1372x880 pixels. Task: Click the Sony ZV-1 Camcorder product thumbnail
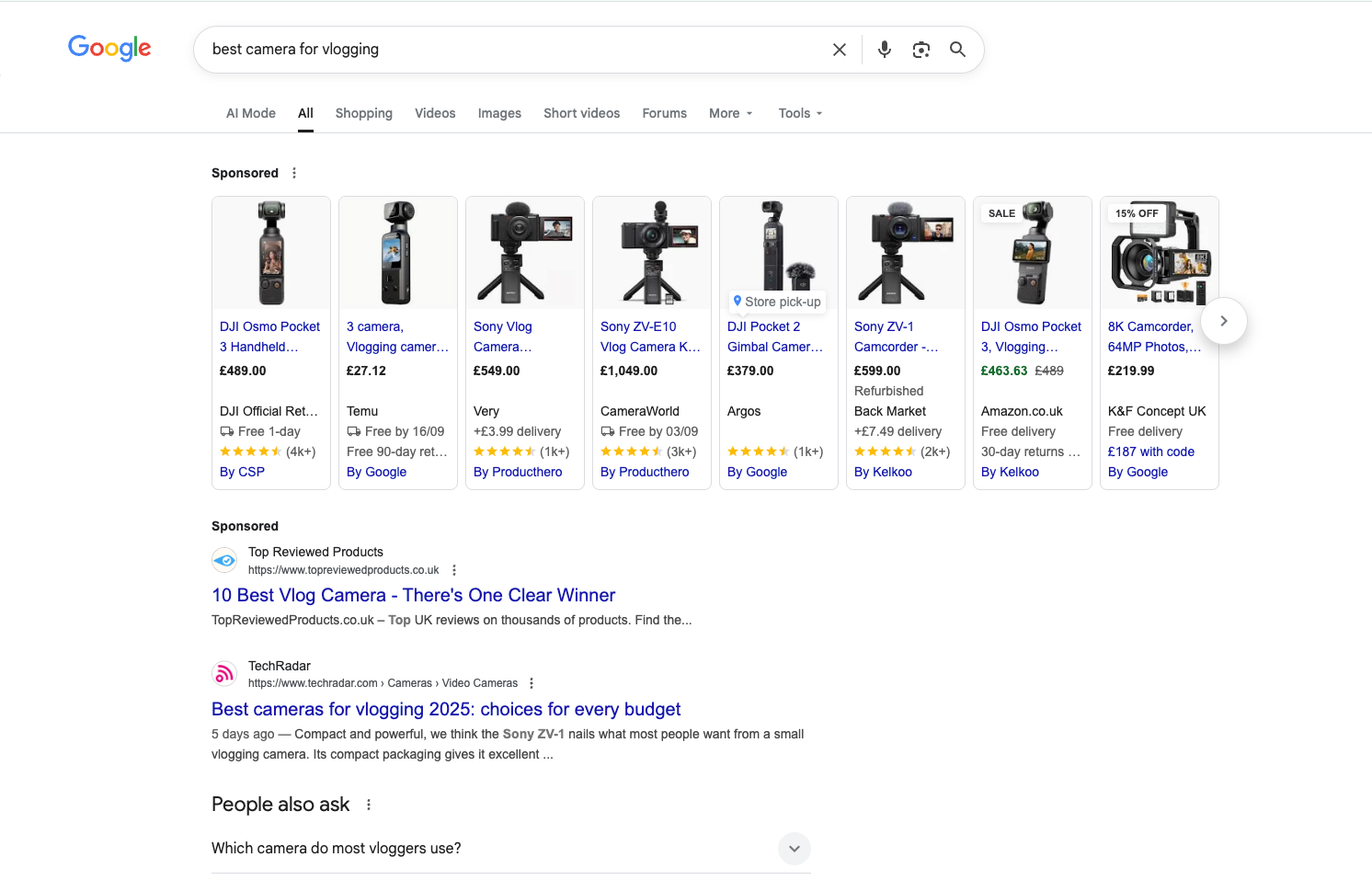(x=905, y=253)
